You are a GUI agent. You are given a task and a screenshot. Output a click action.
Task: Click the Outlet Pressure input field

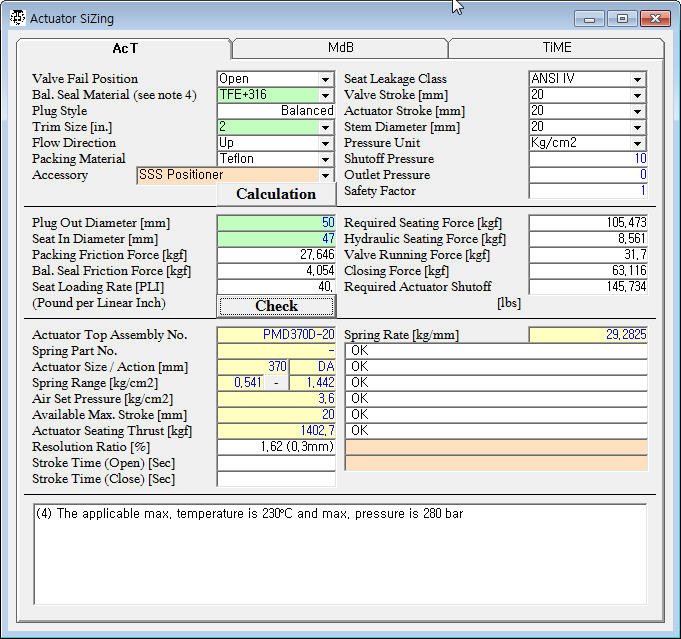click(588, 175)
